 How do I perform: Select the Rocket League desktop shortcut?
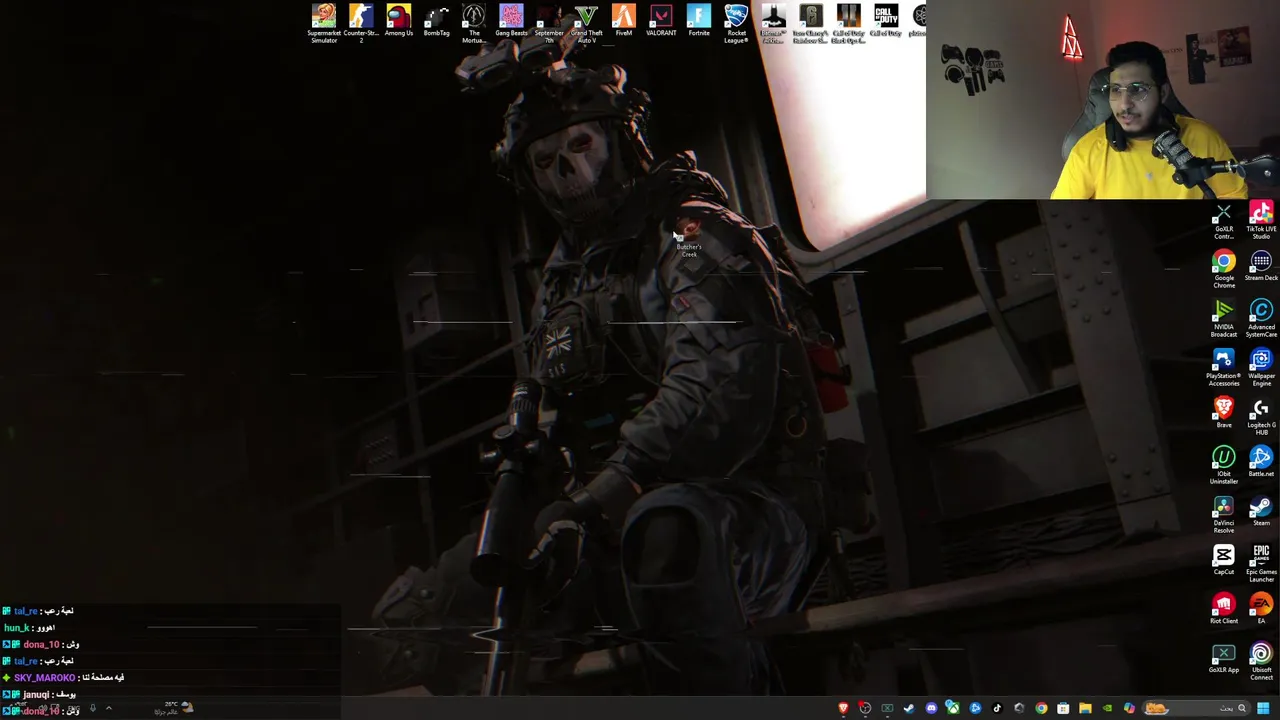click(736, 24)
